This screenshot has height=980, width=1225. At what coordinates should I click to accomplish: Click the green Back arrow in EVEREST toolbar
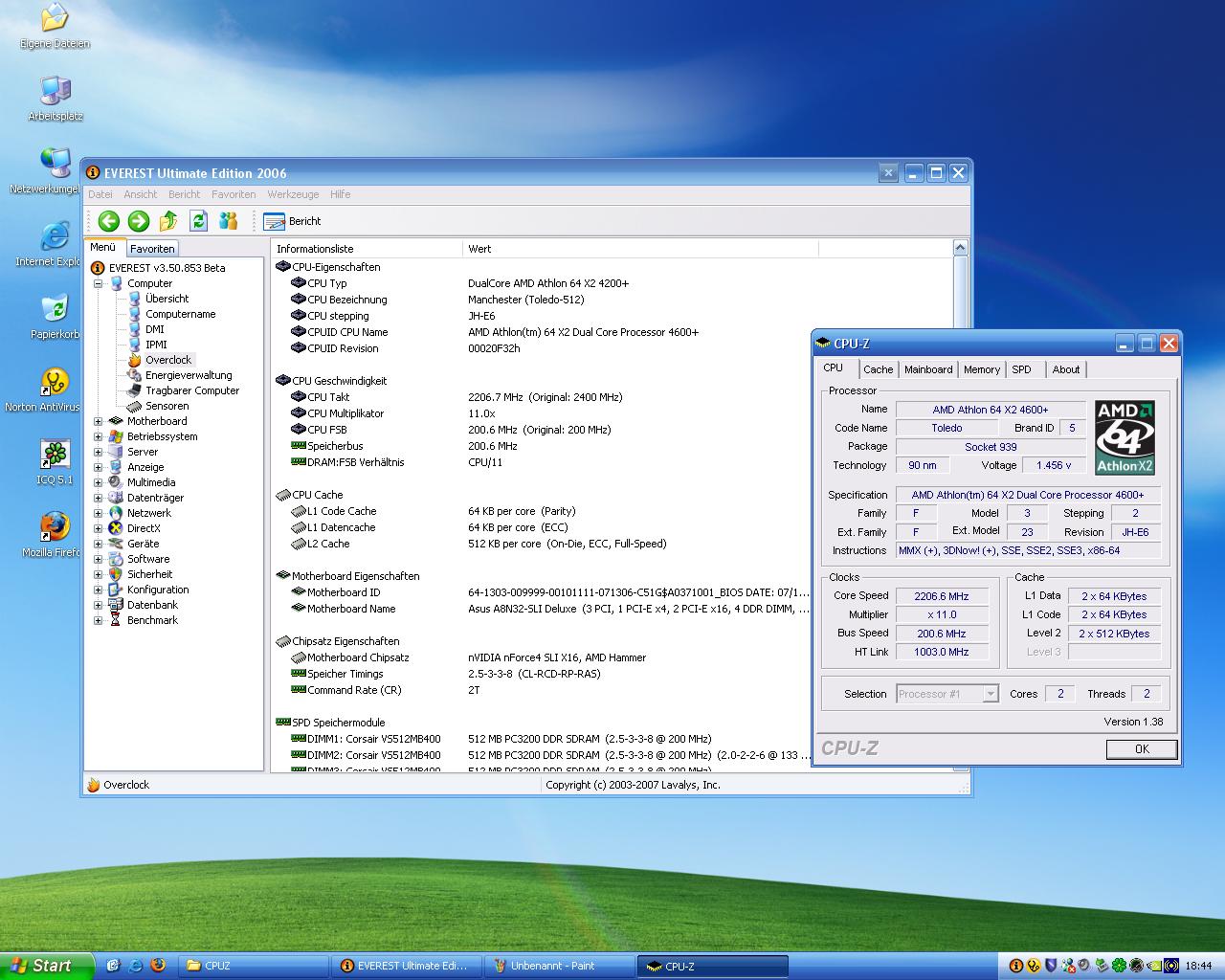(x=108, y=221)
